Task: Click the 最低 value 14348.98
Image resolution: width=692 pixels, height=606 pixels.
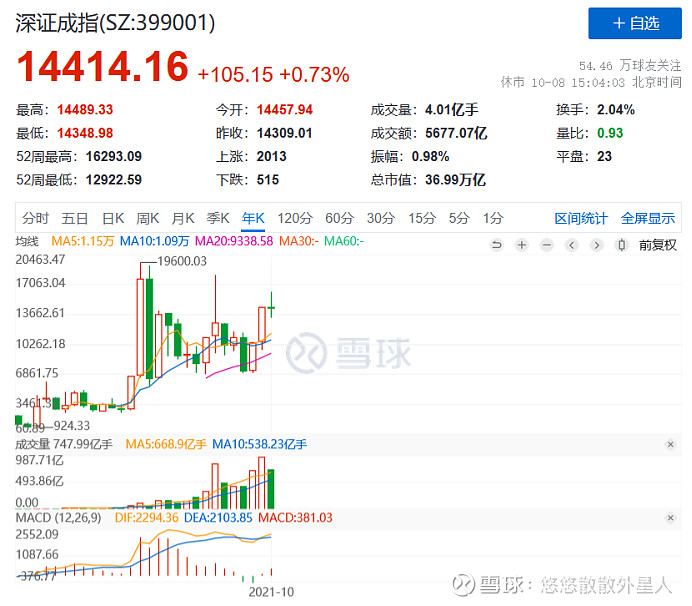Action: tap(85, 133)
